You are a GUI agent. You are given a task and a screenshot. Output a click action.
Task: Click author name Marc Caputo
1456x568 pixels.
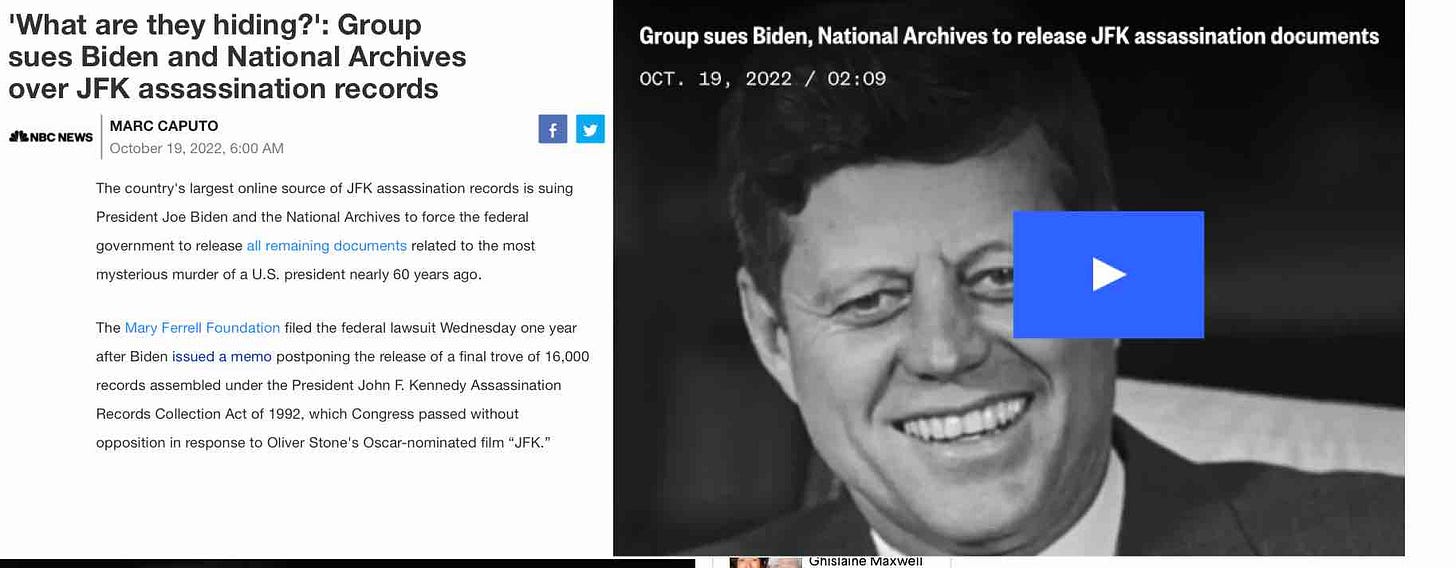[x=164, y=126]
